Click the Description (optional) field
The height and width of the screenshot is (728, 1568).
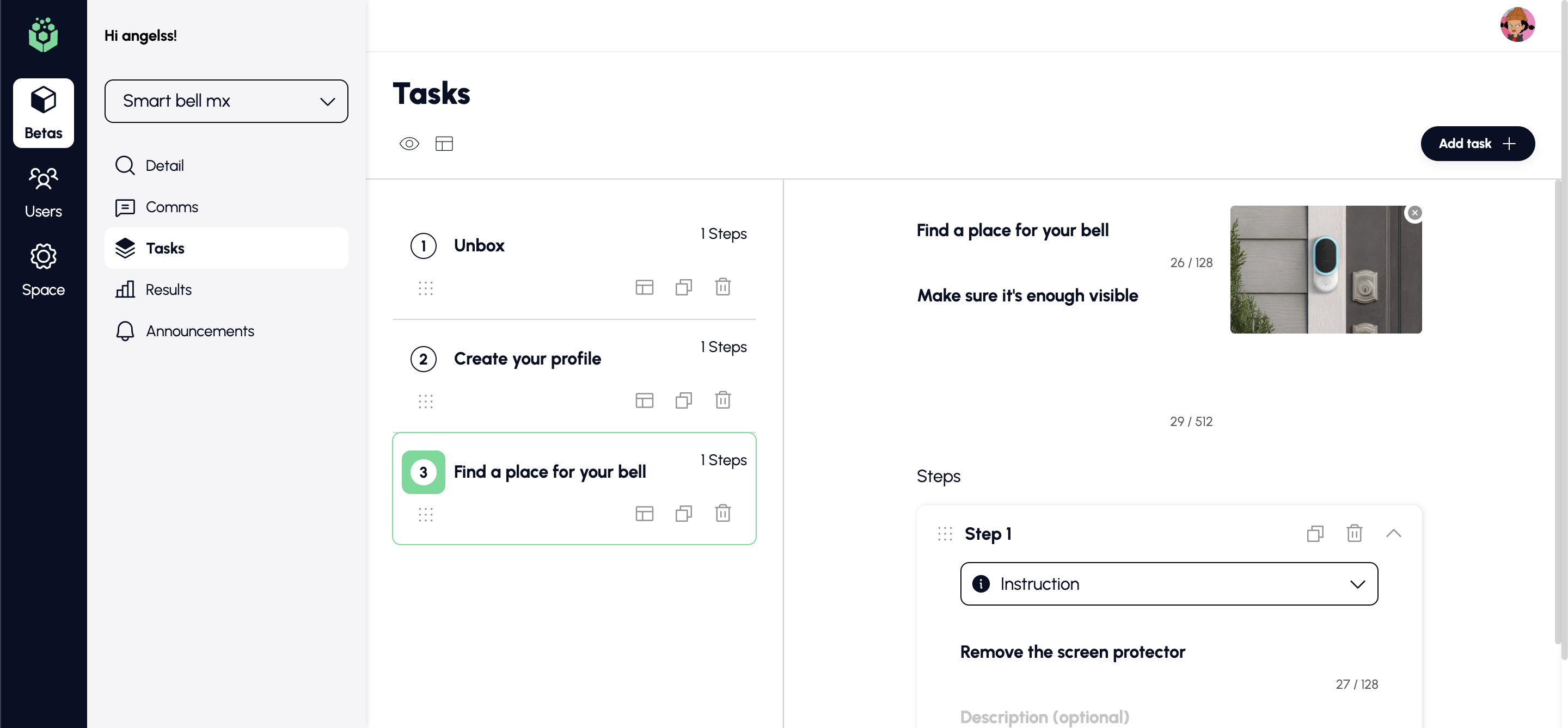coord(1045,717)
